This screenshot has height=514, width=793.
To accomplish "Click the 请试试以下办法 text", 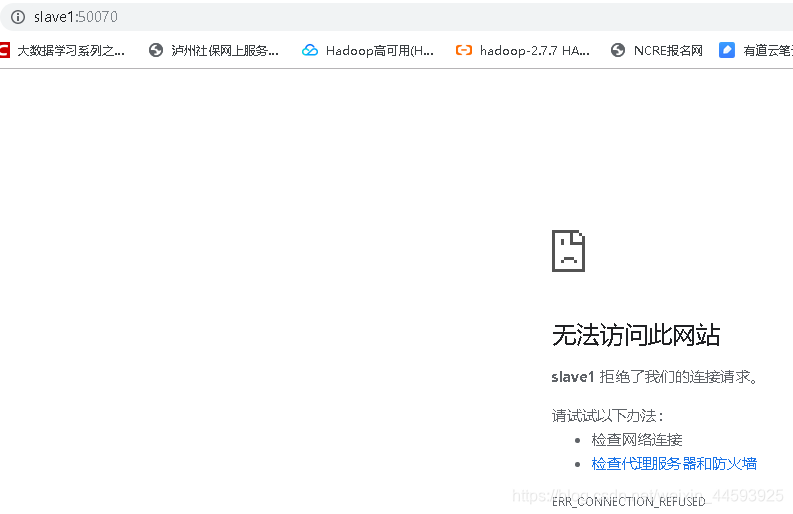I will [x=607, y=416].
